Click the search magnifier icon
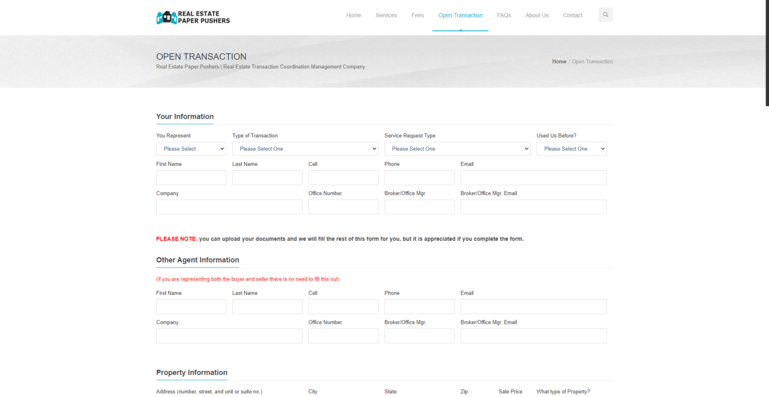Image resolution: width=769 pixels, height=397 pixels. pyautogui.click(x=605, y=15)
